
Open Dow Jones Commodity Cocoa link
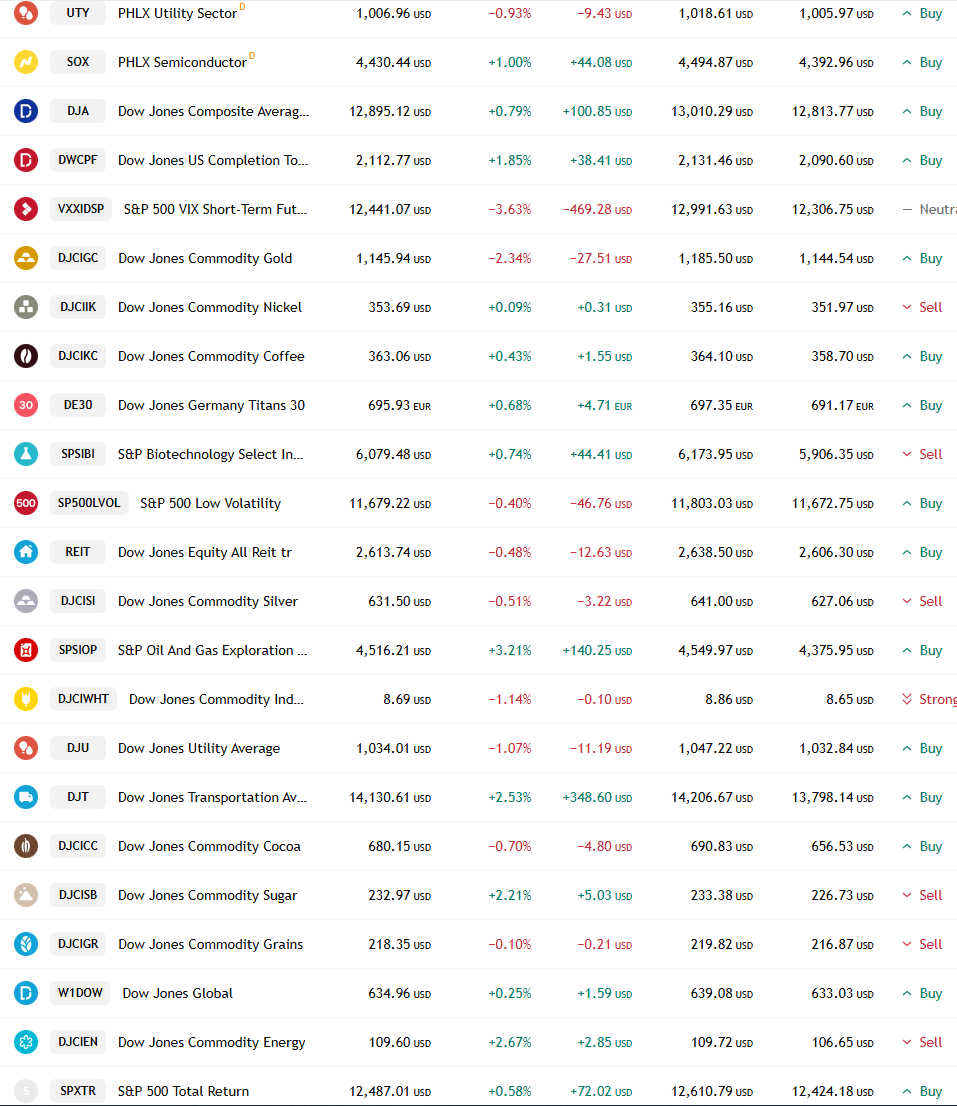coord(209,846)
